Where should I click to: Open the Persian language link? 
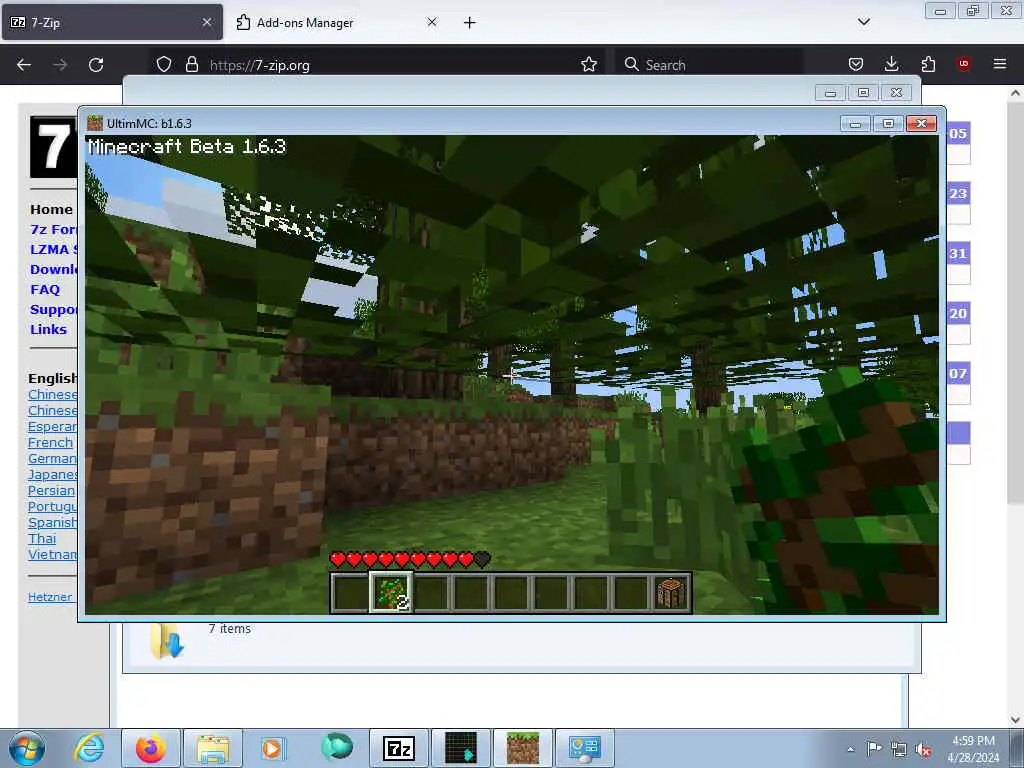(52, 490)
